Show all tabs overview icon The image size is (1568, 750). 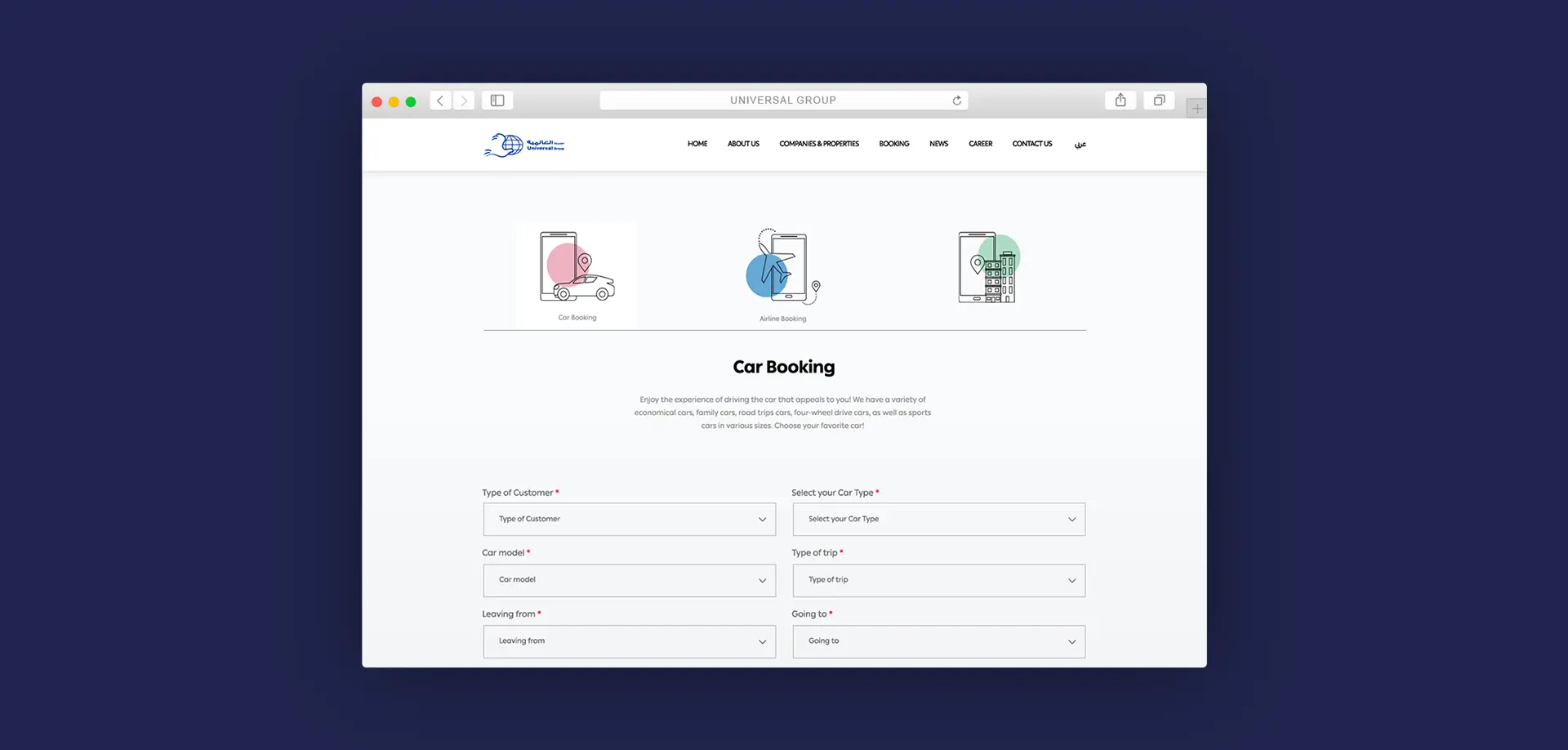(x=1159, y=100)
